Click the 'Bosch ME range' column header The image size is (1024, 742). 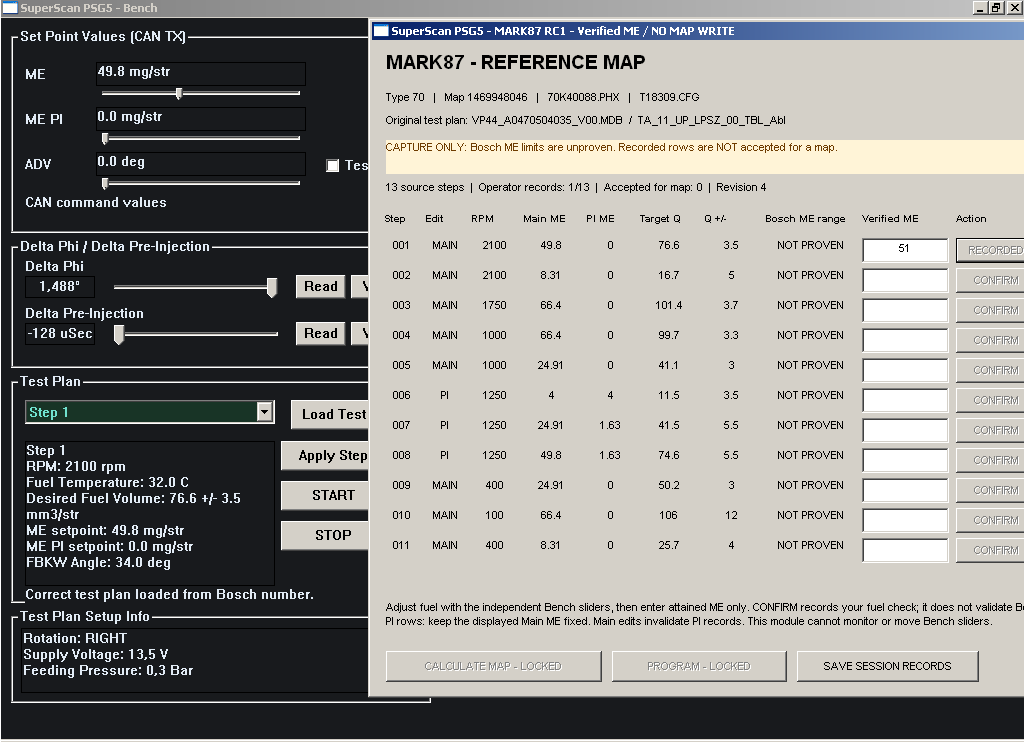tap(805, 219)
